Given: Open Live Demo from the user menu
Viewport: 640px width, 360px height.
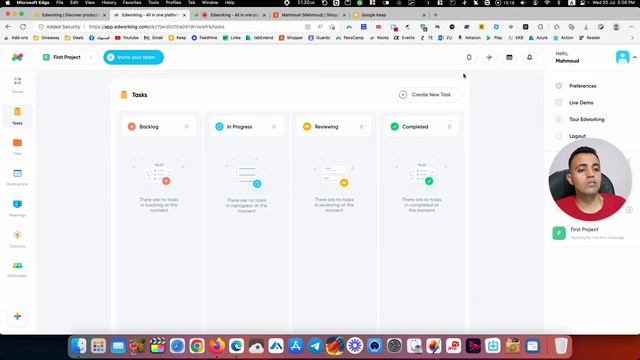Looking at the screenshot, I should point(581,103).
